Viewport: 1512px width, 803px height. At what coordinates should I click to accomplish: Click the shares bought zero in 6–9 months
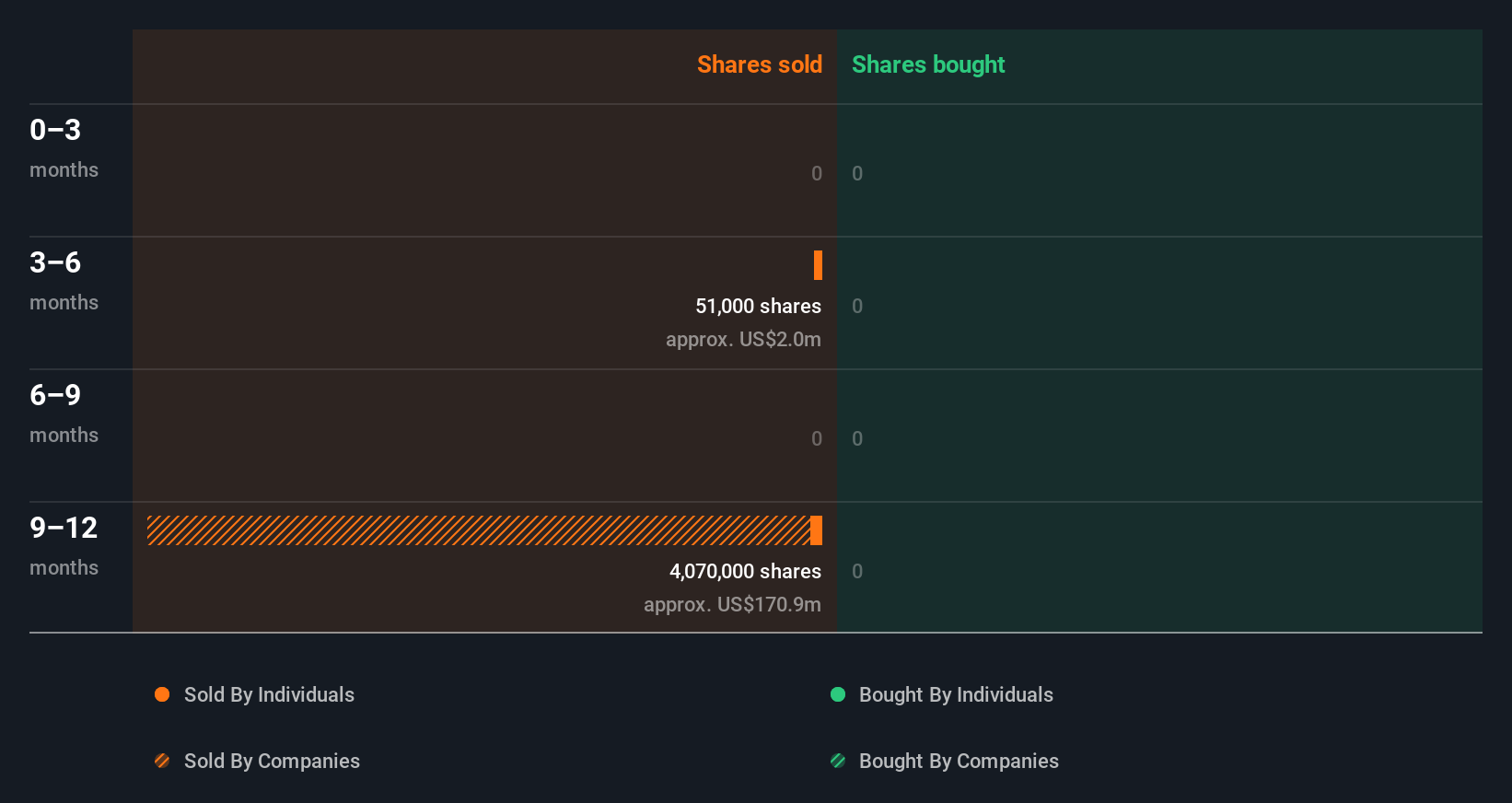point(857,438)
